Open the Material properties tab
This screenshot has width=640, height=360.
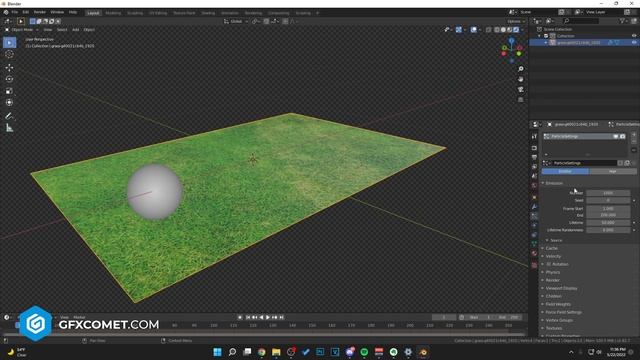(534, 253)
